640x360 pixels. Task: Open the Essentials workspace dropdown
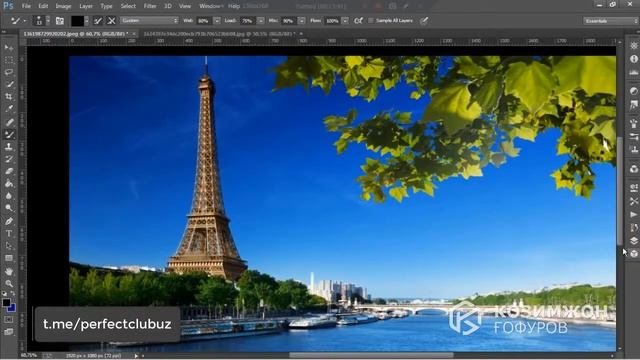(x=611, y=20)
